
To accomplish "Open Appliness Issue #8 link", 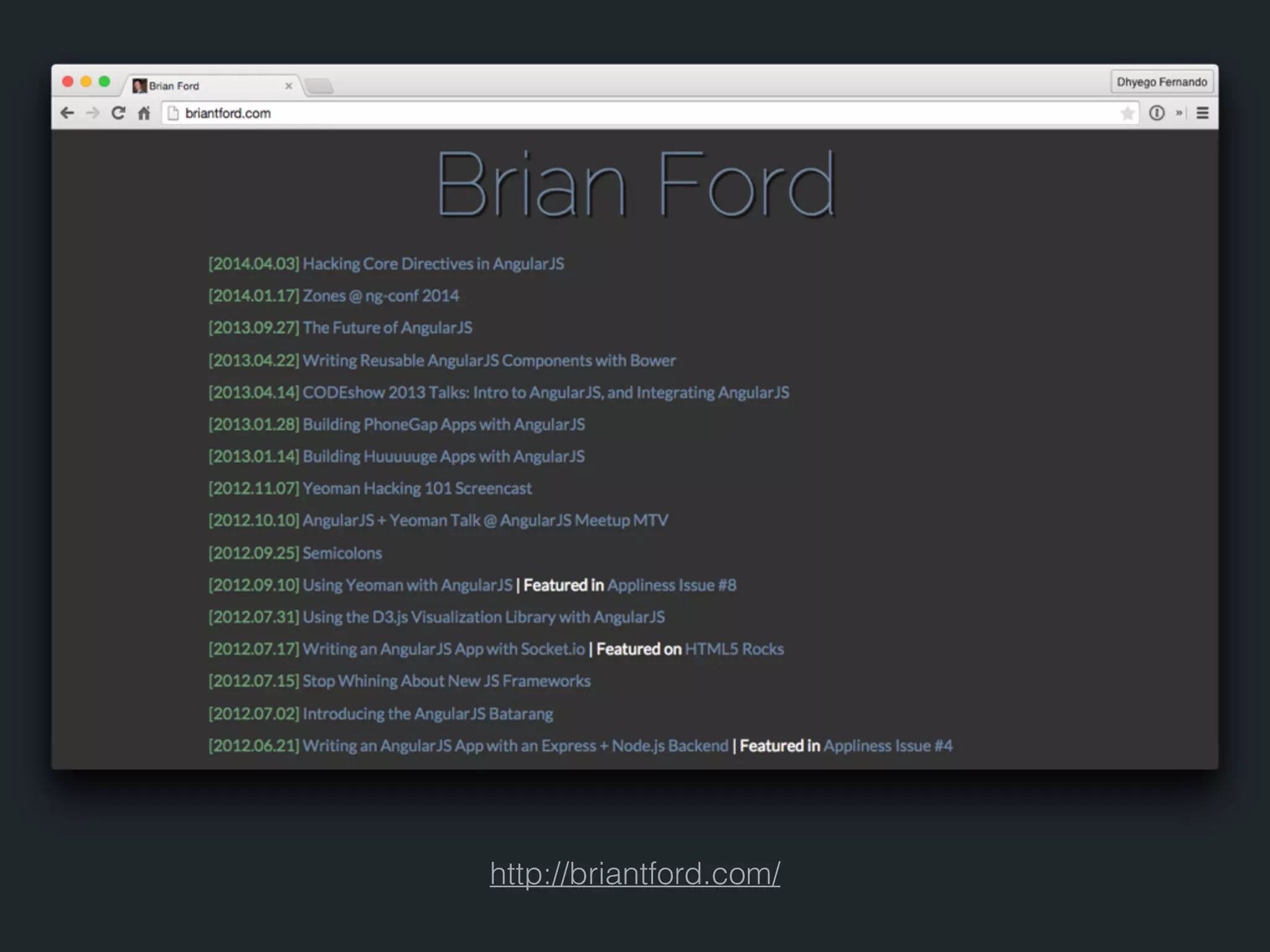I will [x=672, y=585].
